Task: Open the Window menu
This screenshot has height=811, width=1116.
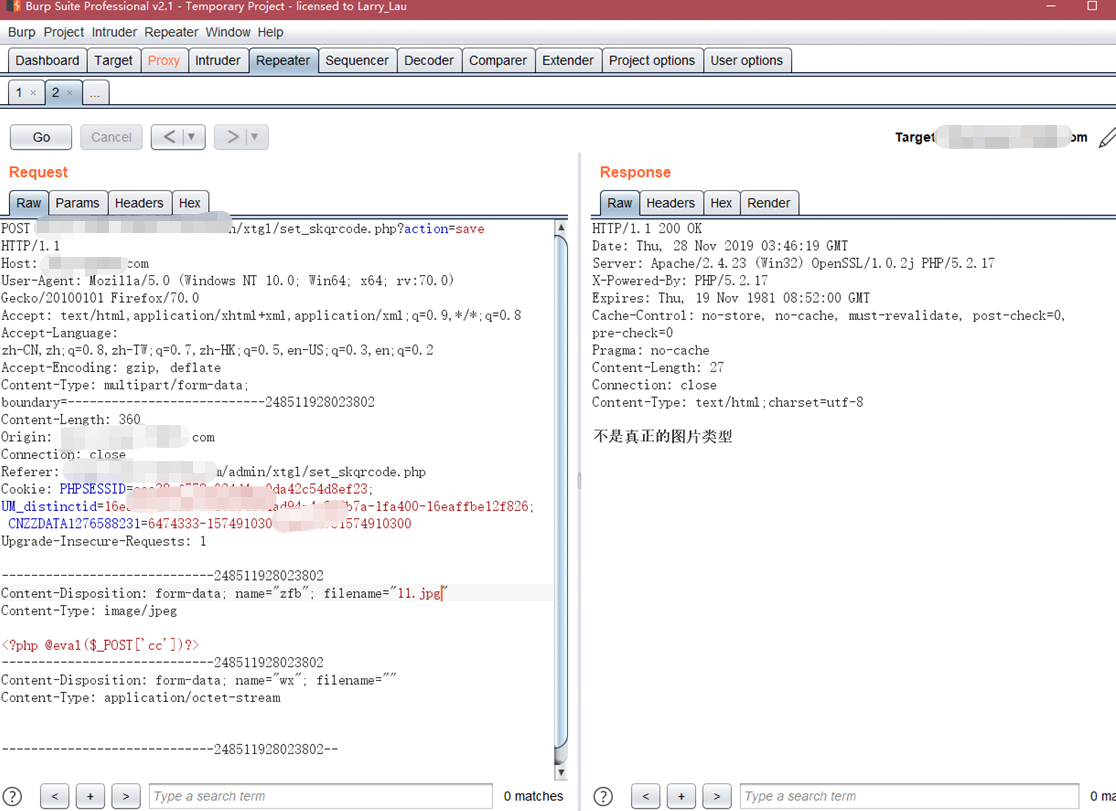Action: pyautogui.click(x=228, y=32)
